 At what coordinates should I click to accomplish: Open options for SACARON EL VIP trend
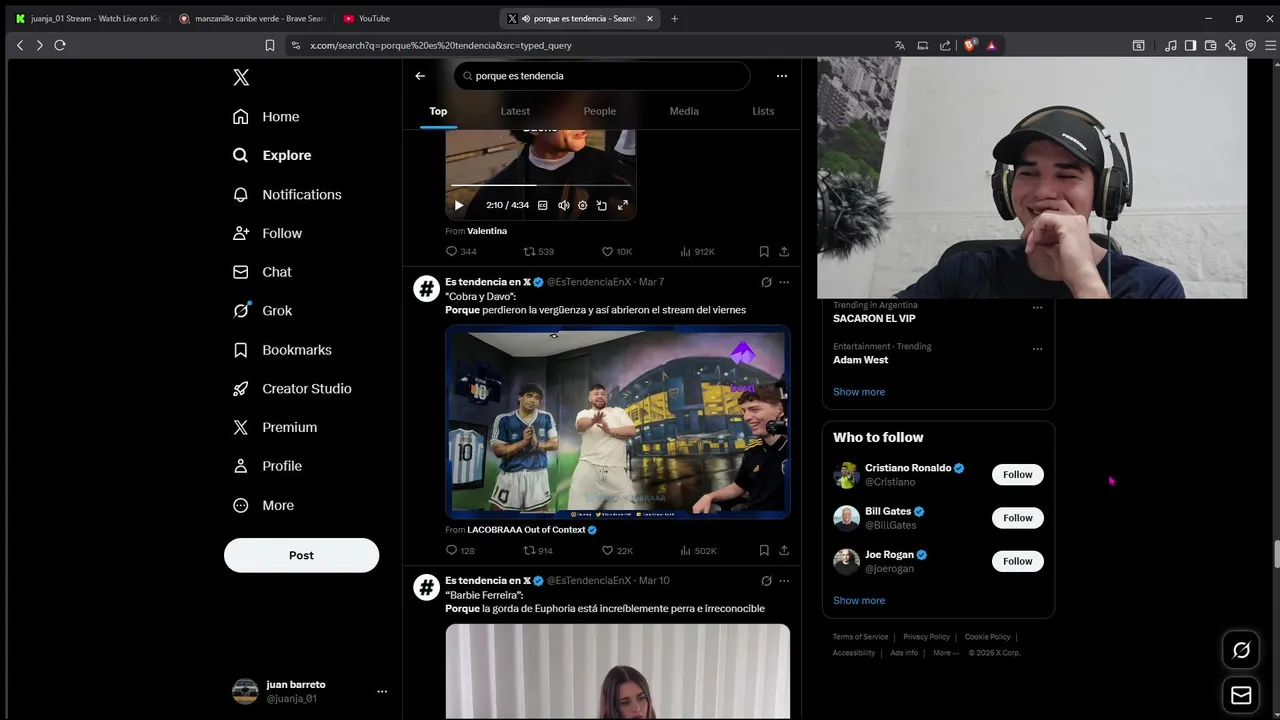pos(1037,308)
